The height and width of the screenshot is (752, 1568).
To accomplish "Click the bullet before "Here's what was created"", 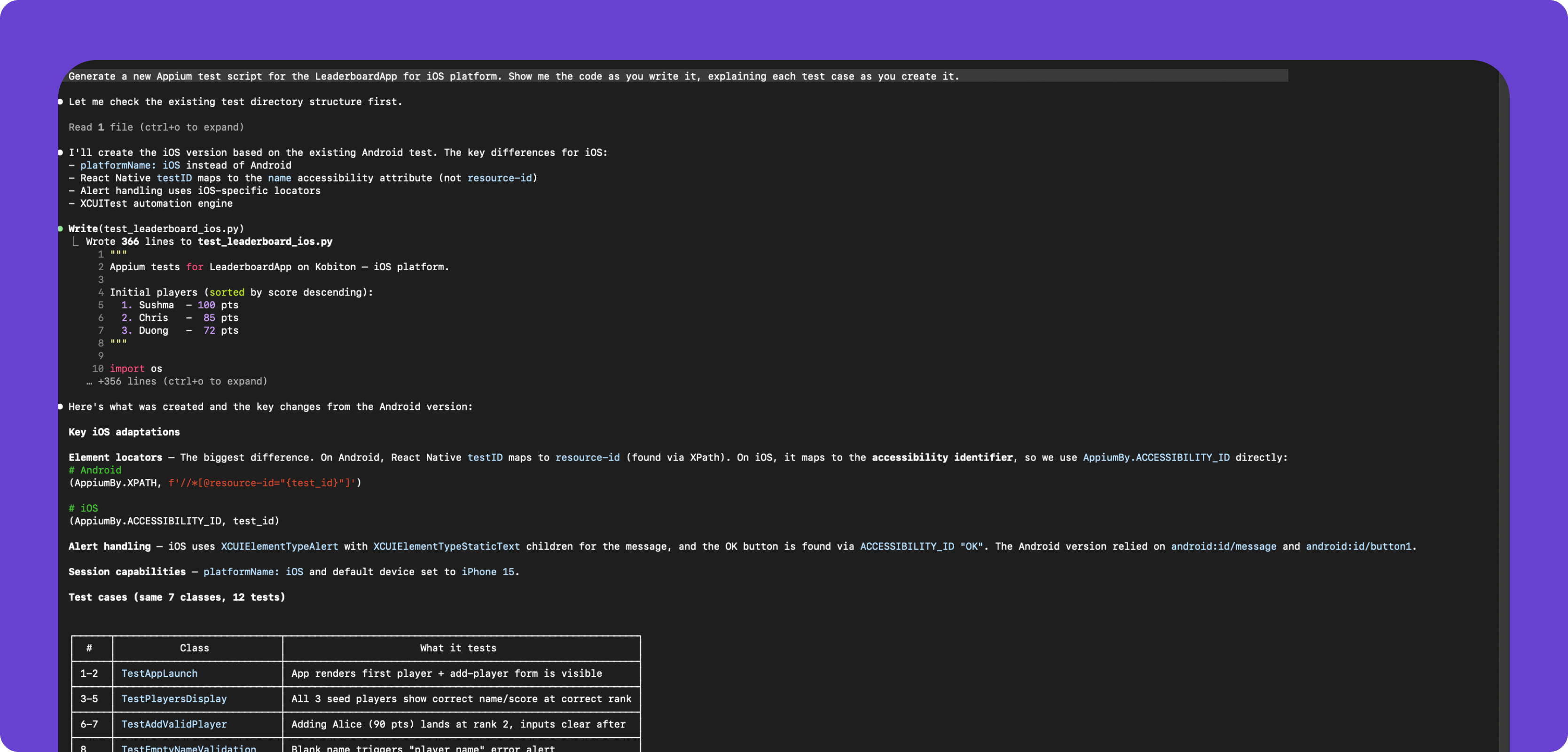I will 60,407.
